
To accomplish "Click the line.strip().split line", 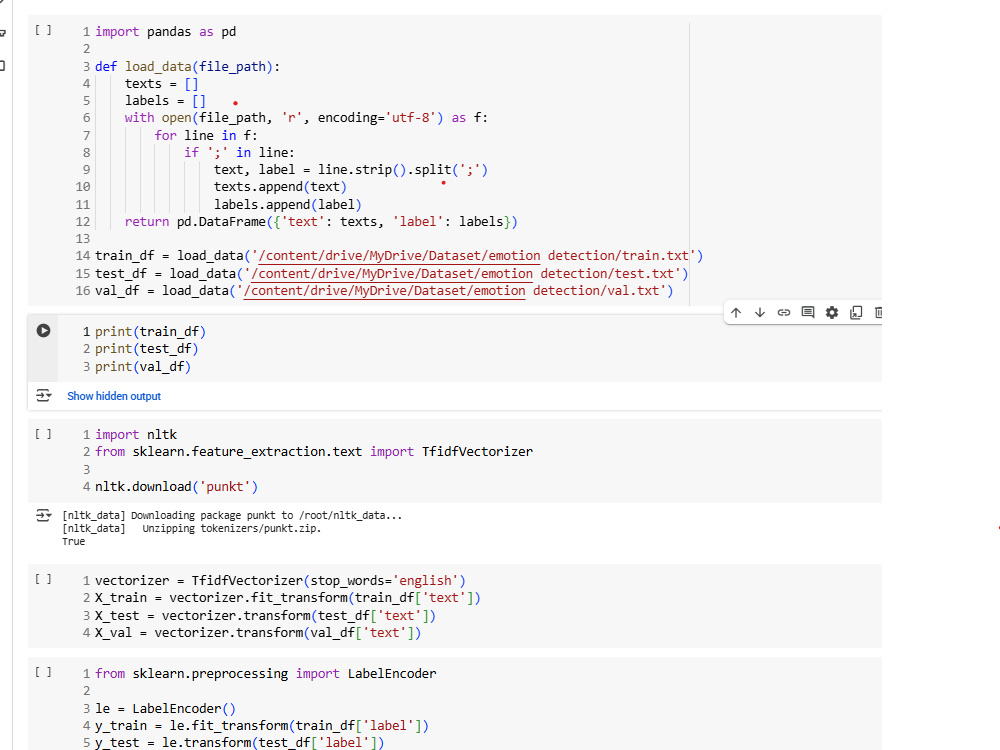I will click(x=351, y=170).
